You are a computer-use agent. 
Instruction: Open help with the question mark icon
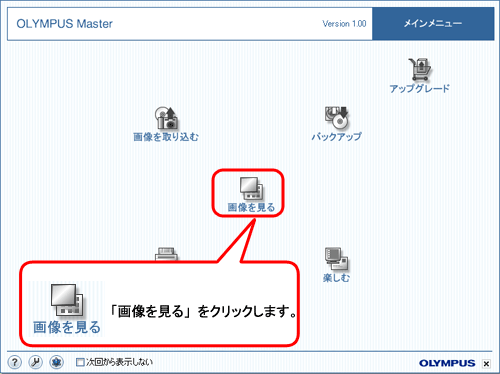(15, 362)
